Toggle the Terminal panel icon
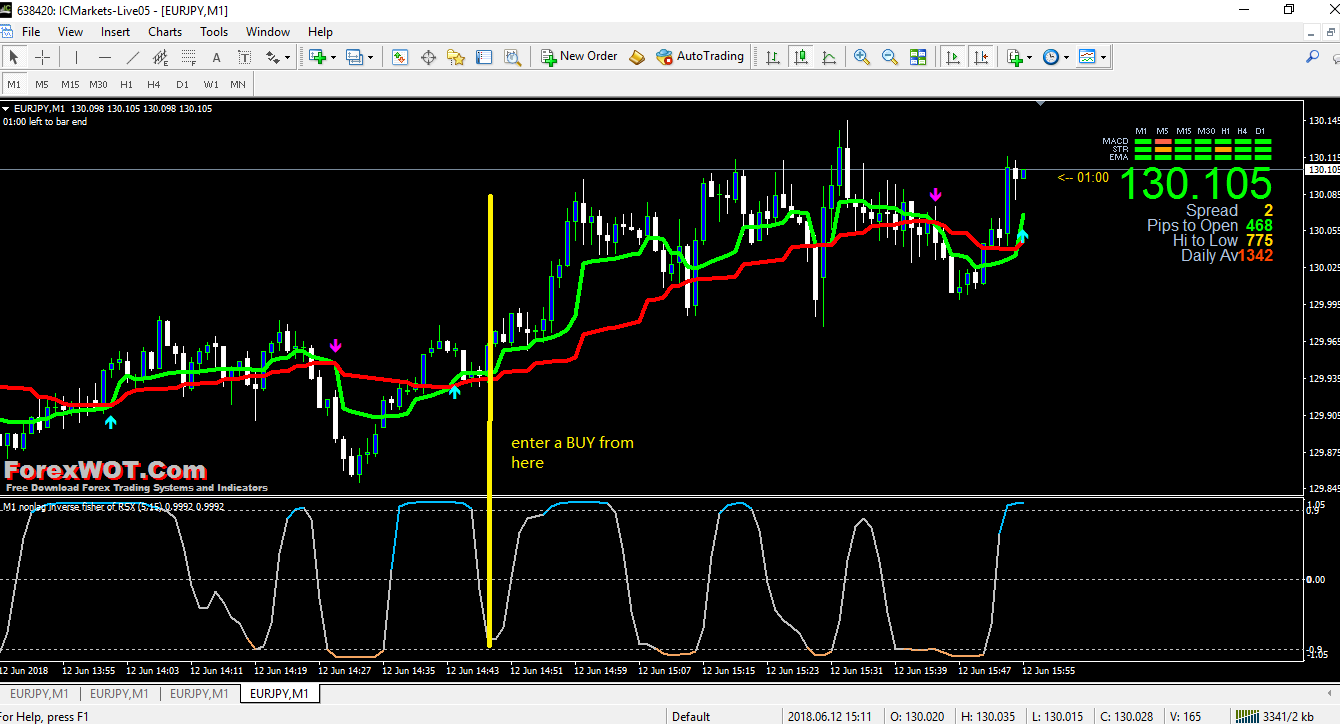Viewport: 1340px width, 724px height. 484,57
